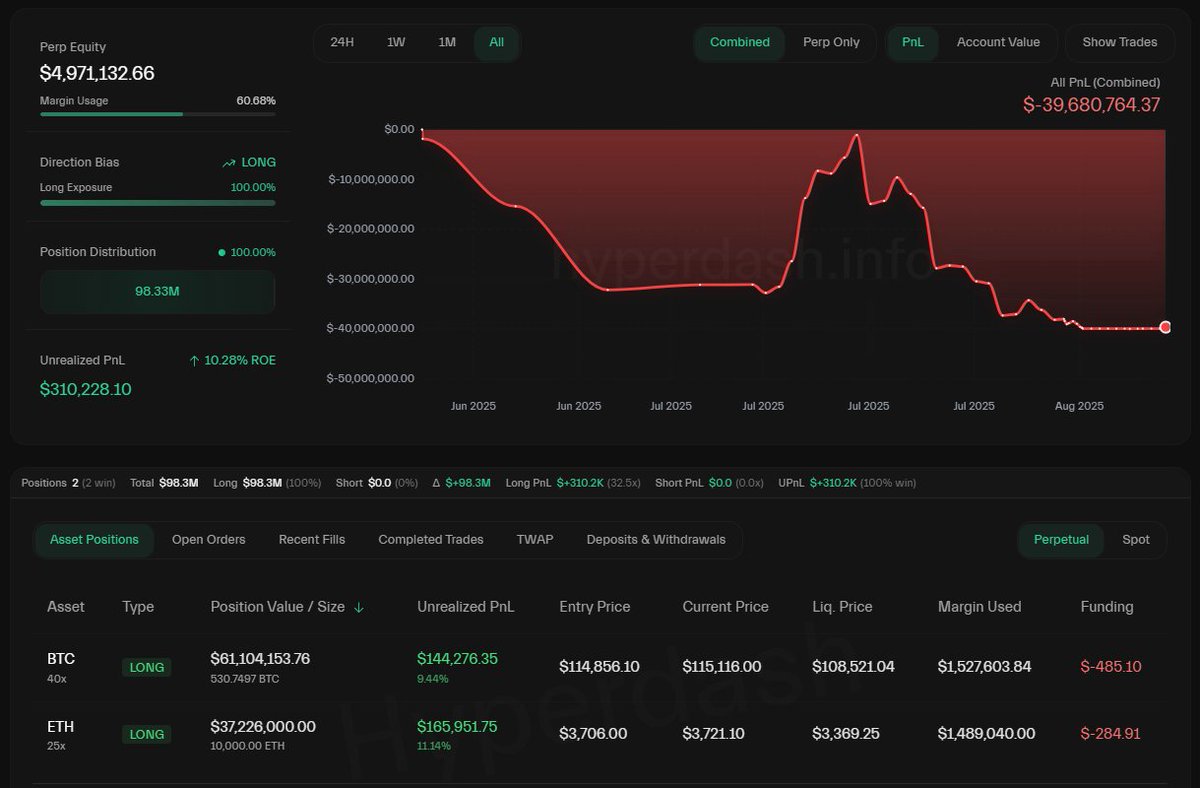Switch chart to Perp Only mode
The height and width of the screenshot is (788, 1200).
[831, 42]
